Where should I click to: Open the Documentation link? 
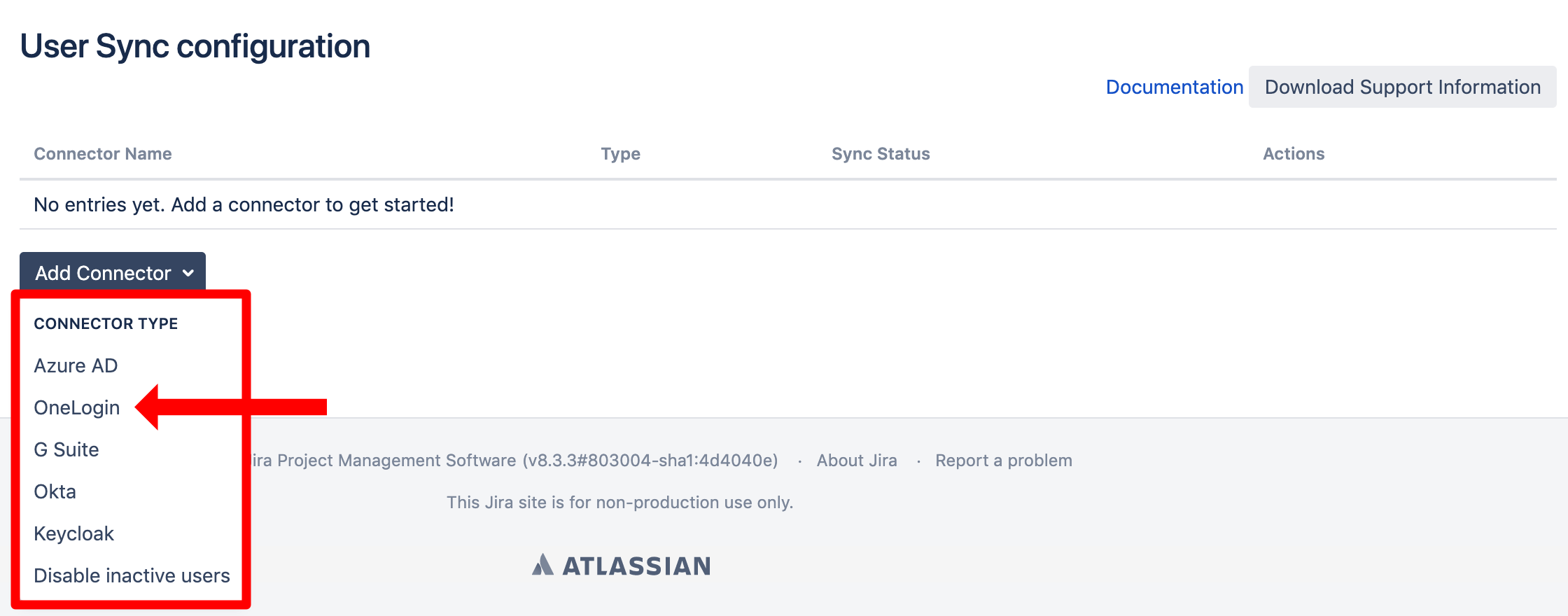1174,87
